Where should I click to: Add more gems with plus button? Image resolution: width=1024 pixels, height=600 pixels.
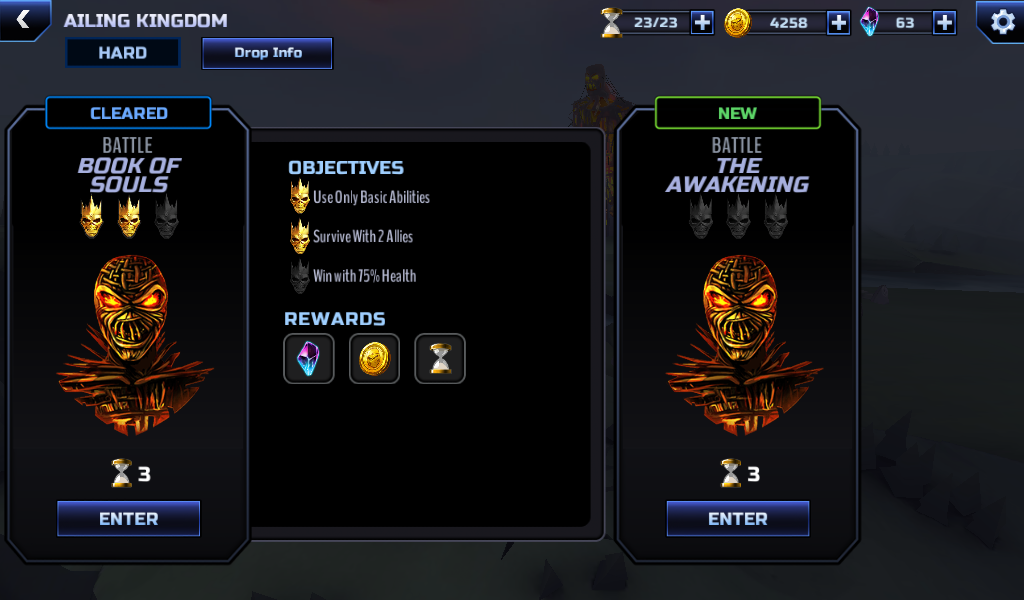[944, 23]
